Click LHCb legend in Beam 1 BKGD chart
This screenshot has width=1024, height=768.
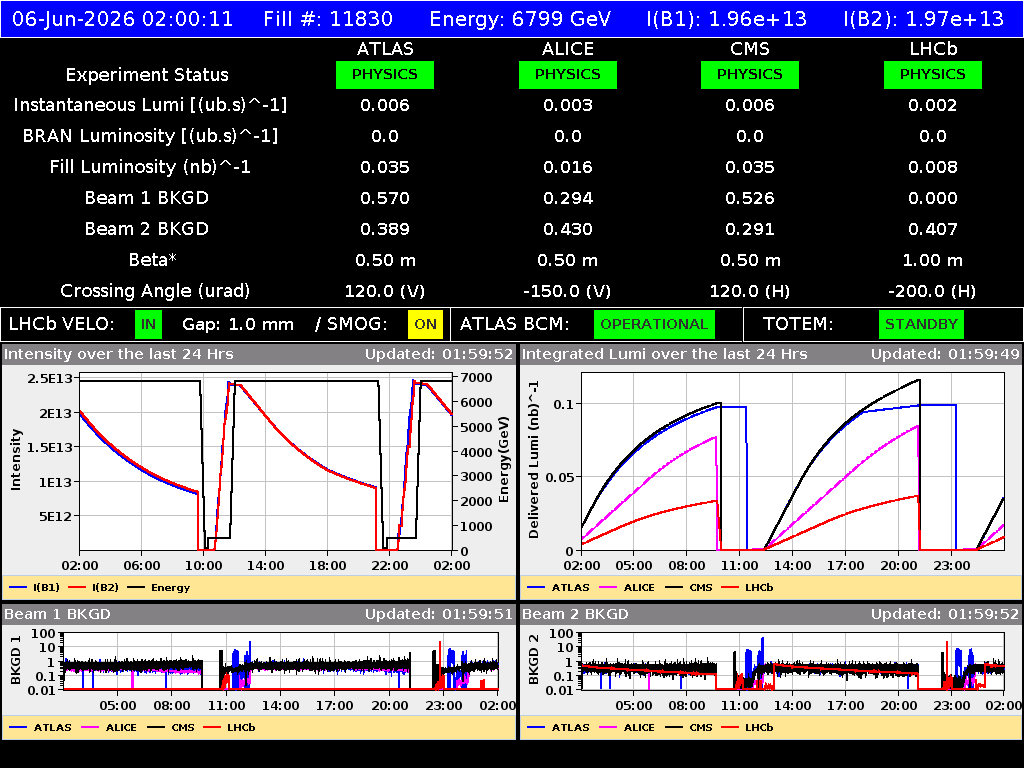(x=229, y=728)
